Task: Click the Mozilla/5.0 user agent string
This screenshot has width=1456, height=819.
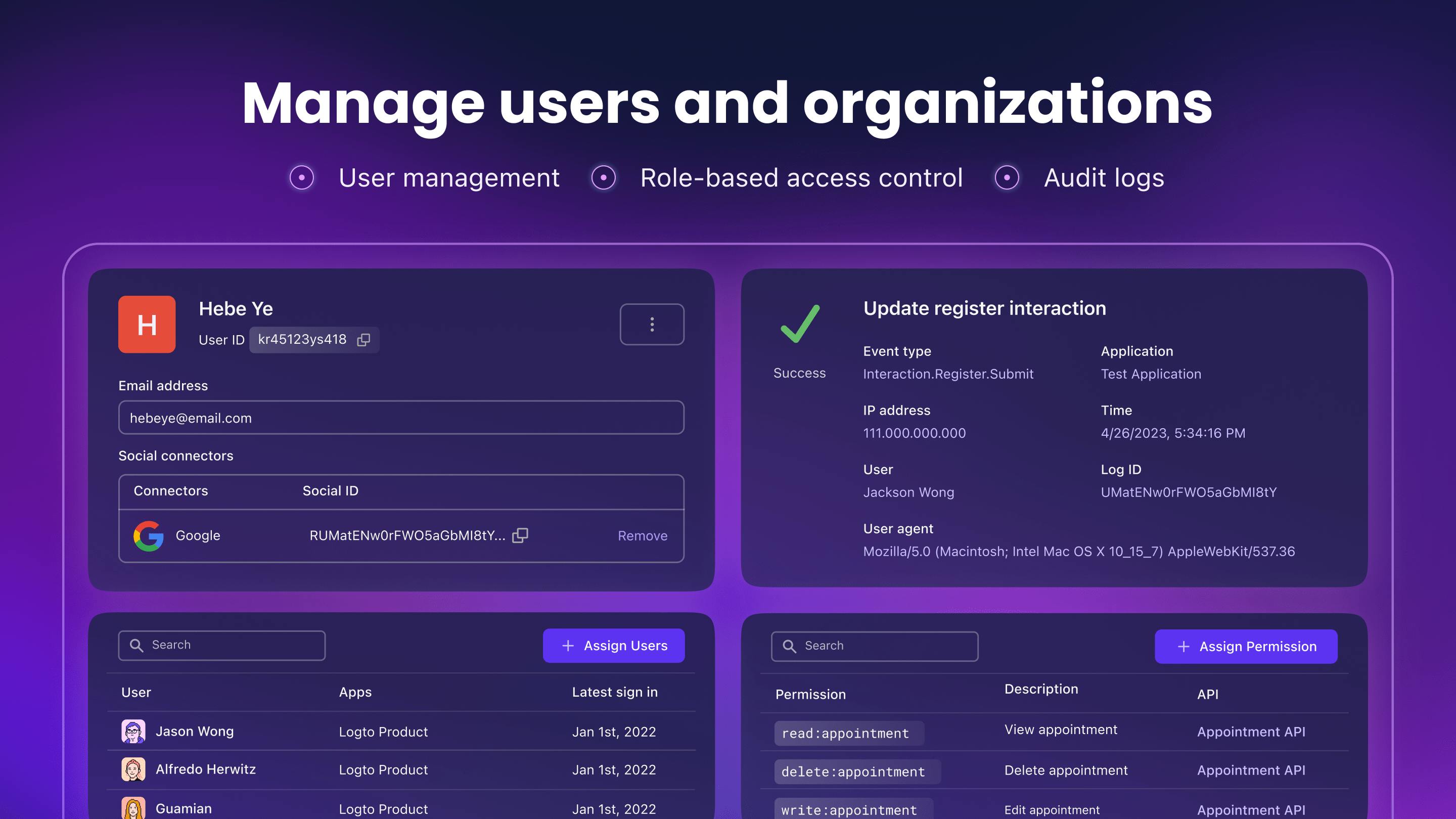Action: click(x=1078, y=552)
